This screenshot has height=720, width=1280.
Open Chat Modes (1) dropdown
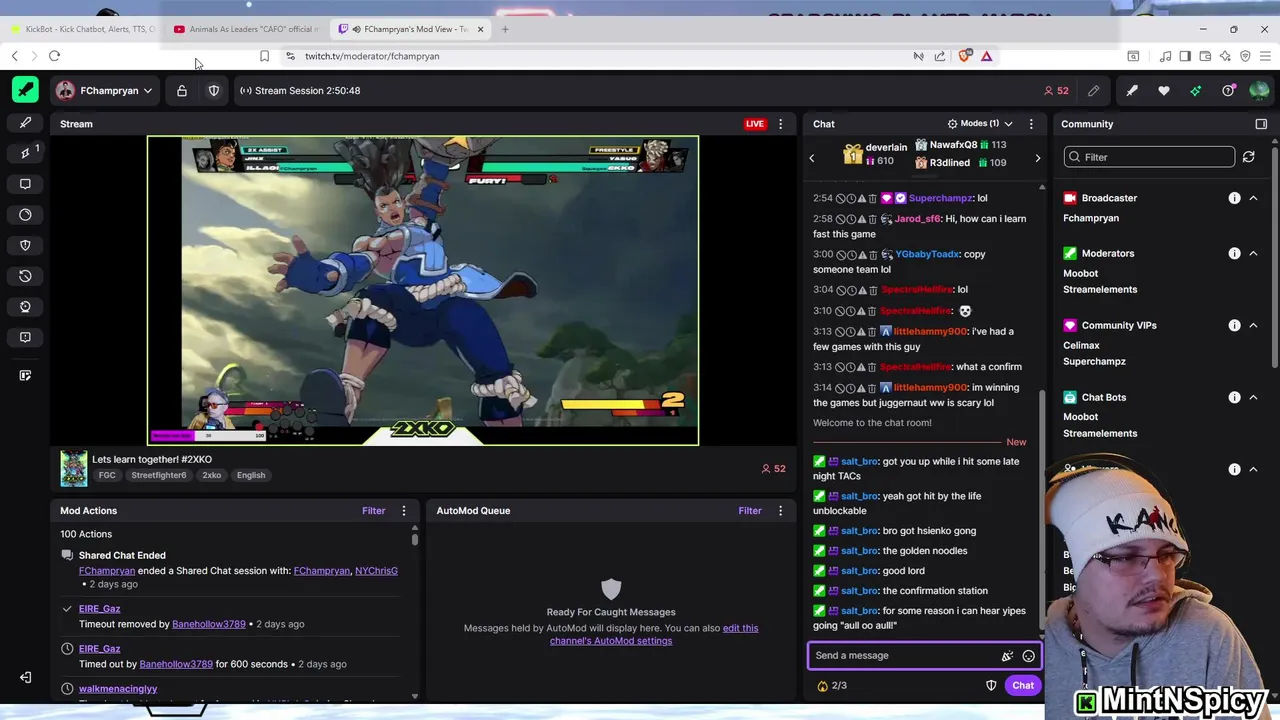[x=980, y=124]
